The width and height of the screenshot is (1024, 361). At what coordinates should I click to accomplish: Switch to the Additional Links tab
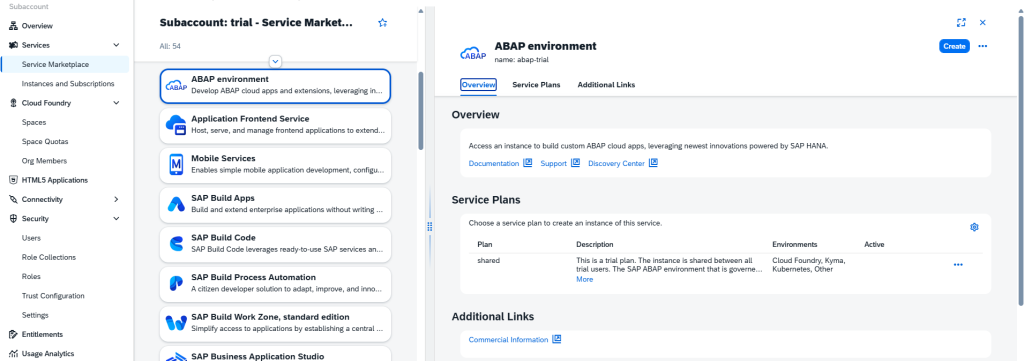pyautogui.click(x=606, y=85)
